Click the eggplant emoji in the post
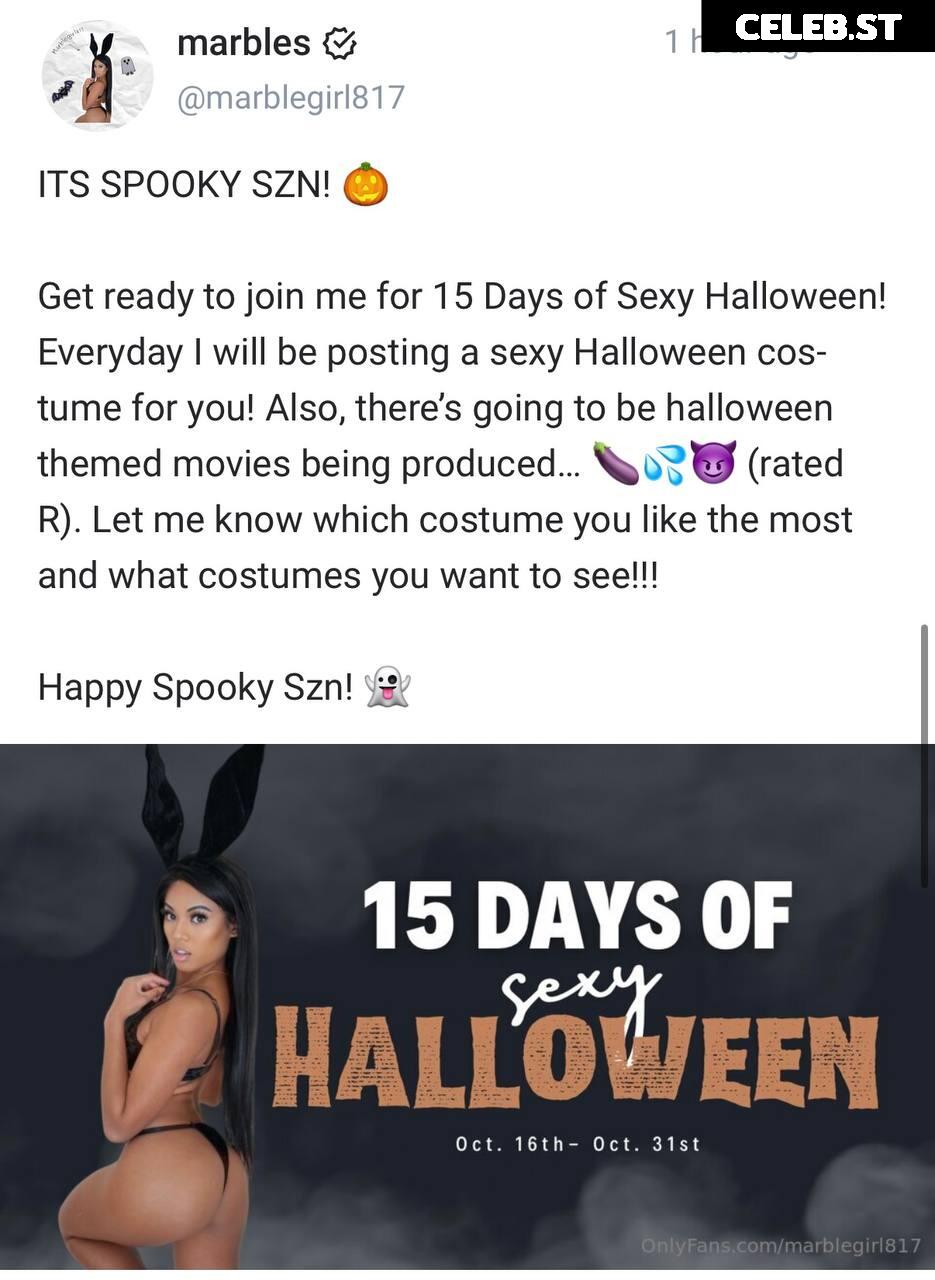This screenshot has height=1280, width=935. [615, 464]
